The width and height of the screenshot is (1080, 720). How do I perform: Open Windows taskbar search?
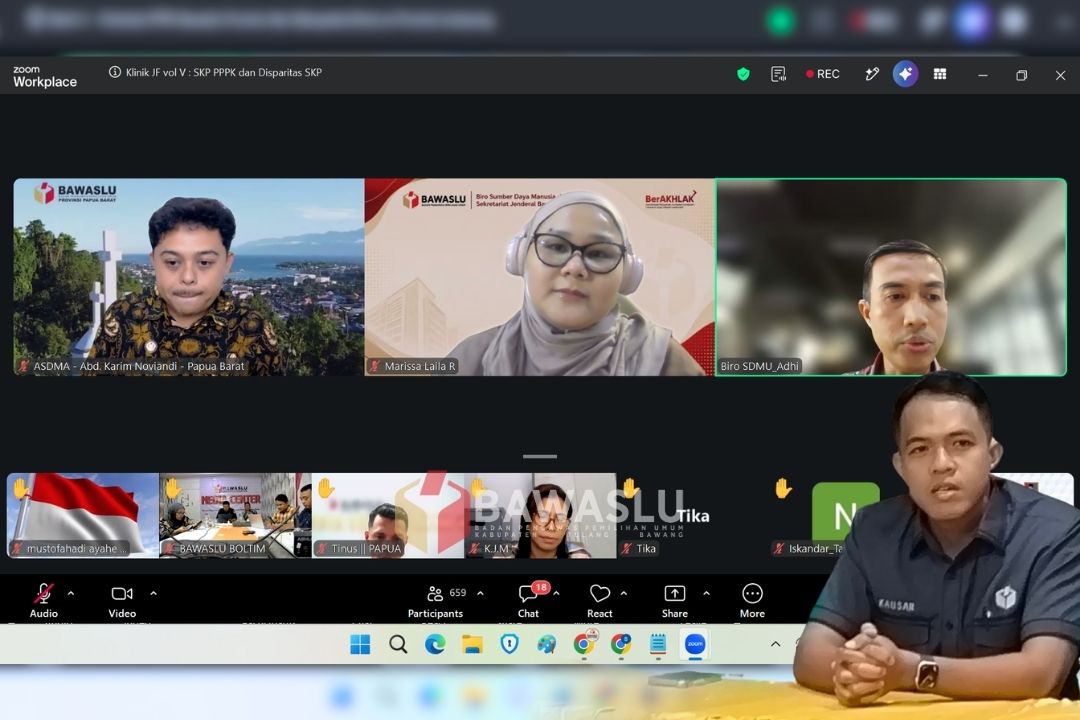pyautogui.click(x=397, y=644)
